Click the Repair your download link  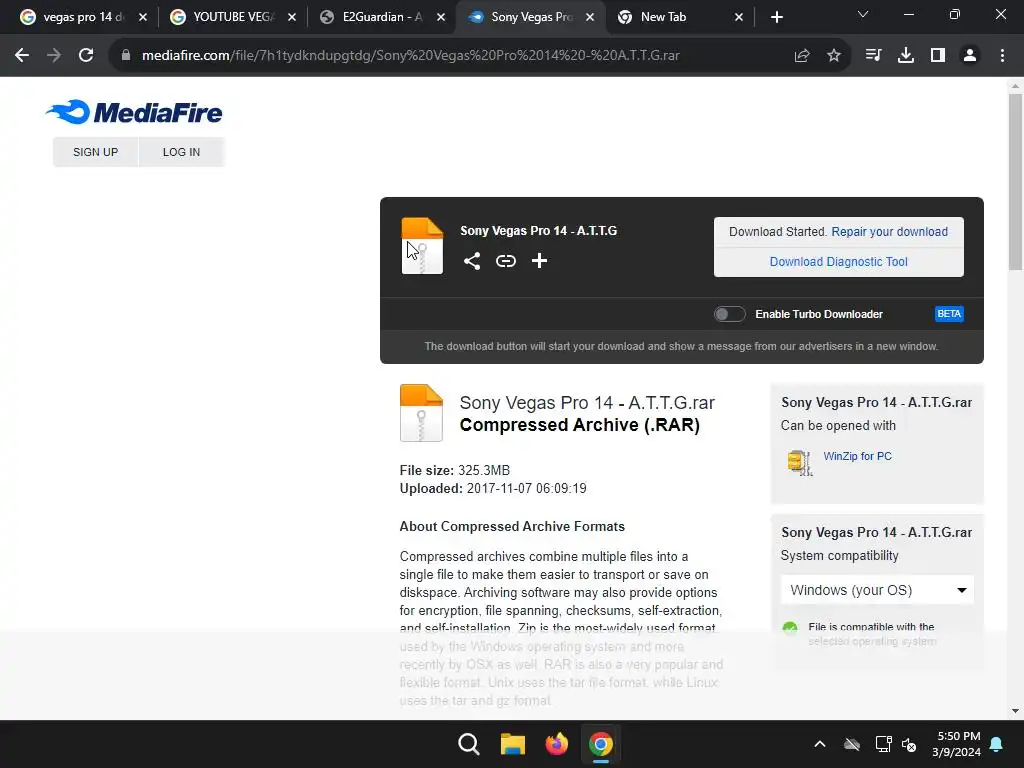889,232
